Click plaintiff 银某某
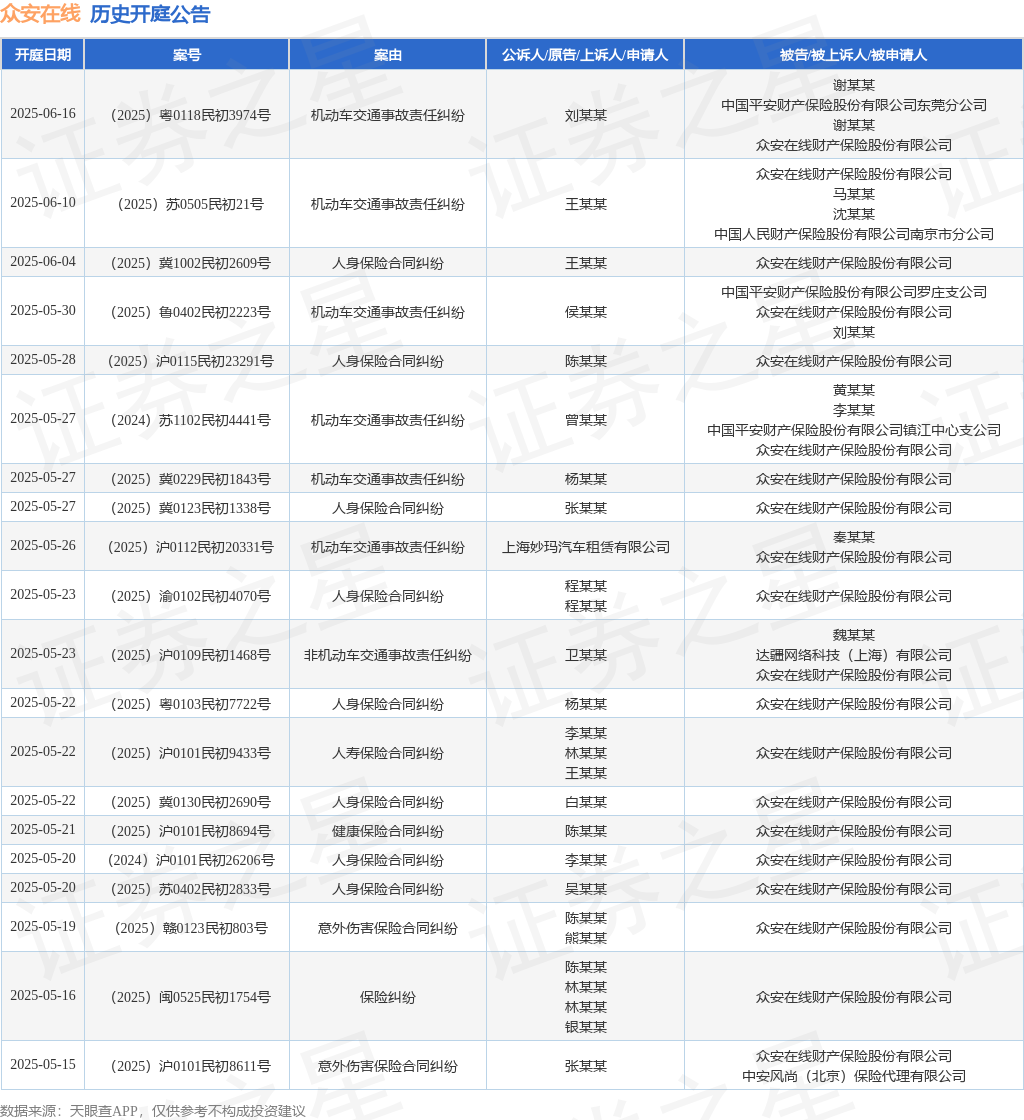The height and width of the screenshot is (1120, 1024). pyautogui.click(x=586, y=1027)
